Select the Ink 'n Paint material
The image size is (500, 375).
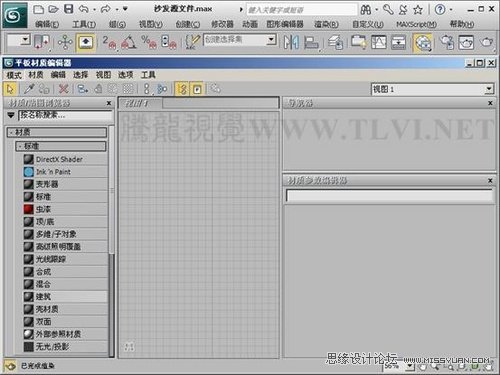point(65,172)
